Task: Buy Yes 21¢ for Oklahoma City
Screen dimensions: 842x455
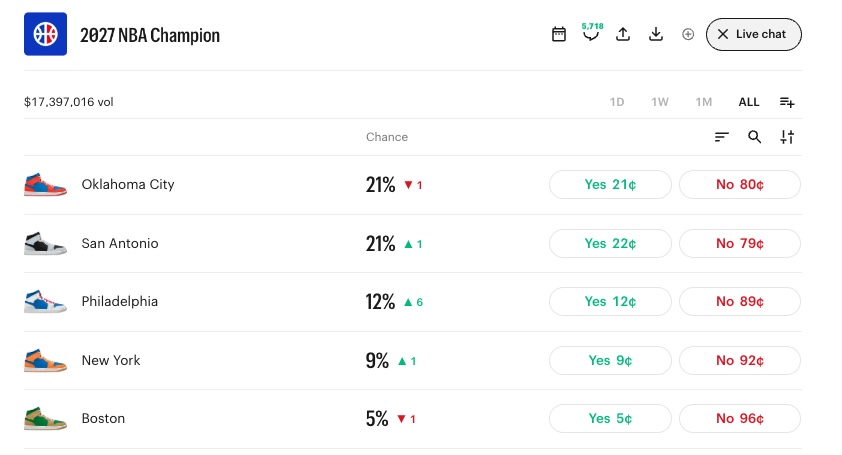Action: [610, 185]
